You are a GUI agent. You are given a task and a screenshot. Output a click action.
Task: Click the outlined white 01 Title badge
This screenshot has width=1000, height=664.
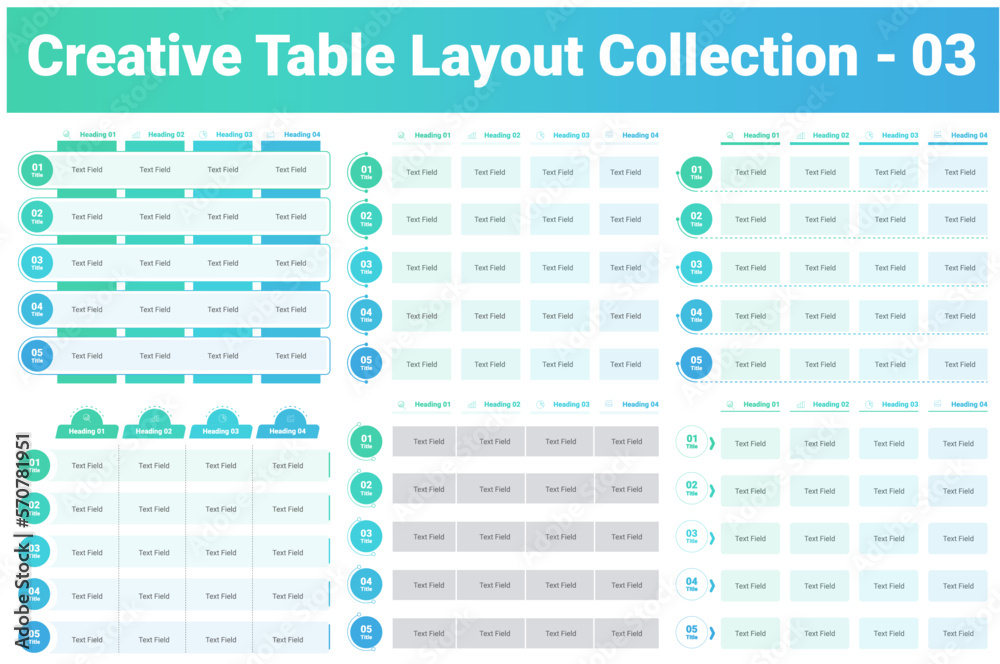[x=691, y=442]
